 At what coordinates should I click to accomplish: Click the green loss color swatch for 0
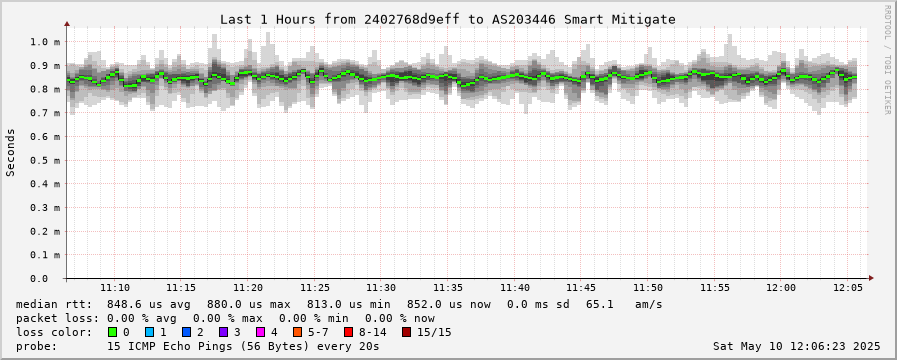[112, 332]
